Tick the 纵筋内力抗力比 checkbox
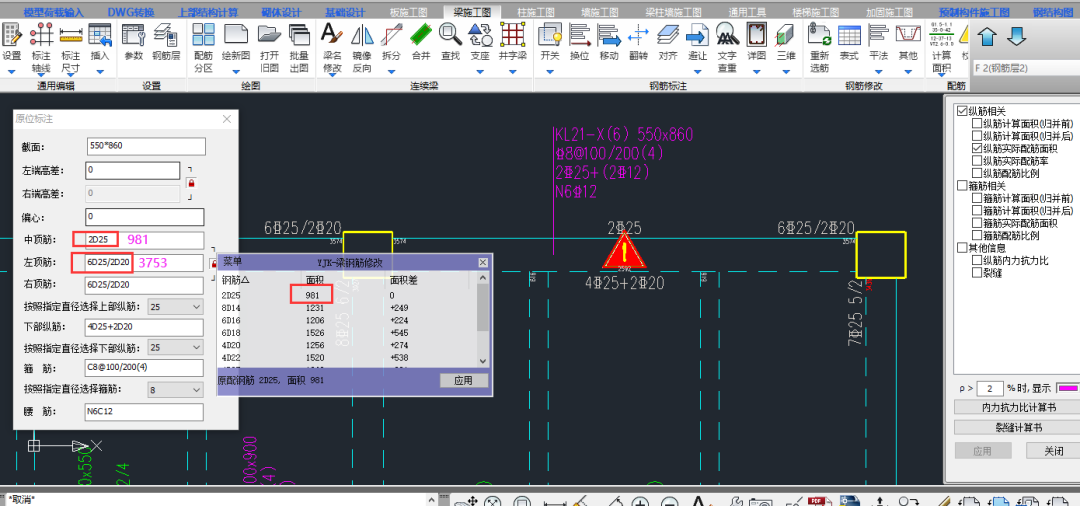The image size is (1080, 506). [977, 260]
